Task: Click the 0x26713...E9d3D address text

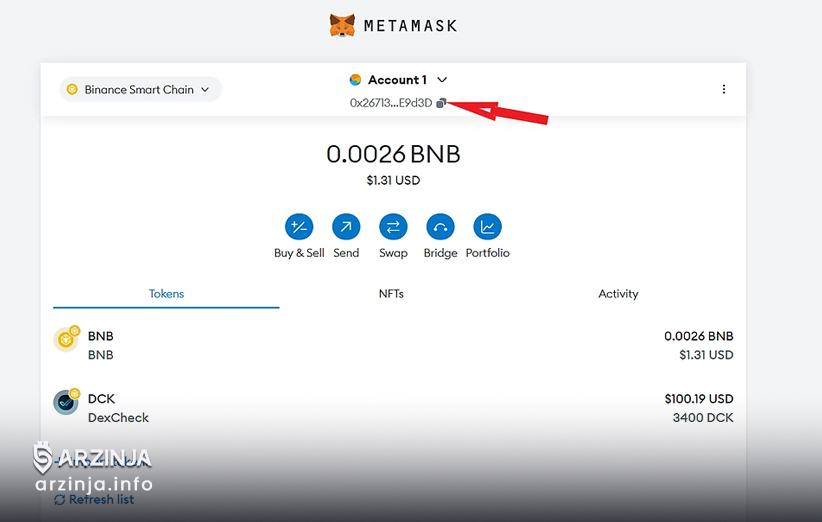Action: [x=391, y=103]
